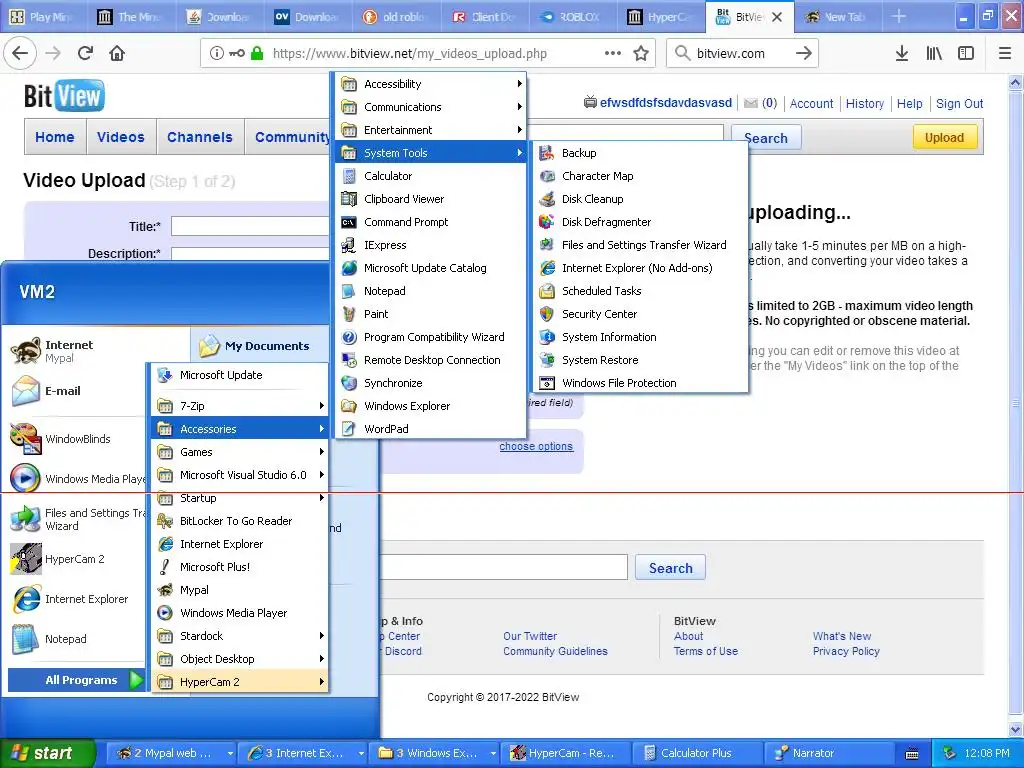The height and width of the screenshot is (768, 1024).
Task: Open Clipboard Viewer
Action: (x=431, y=199)
